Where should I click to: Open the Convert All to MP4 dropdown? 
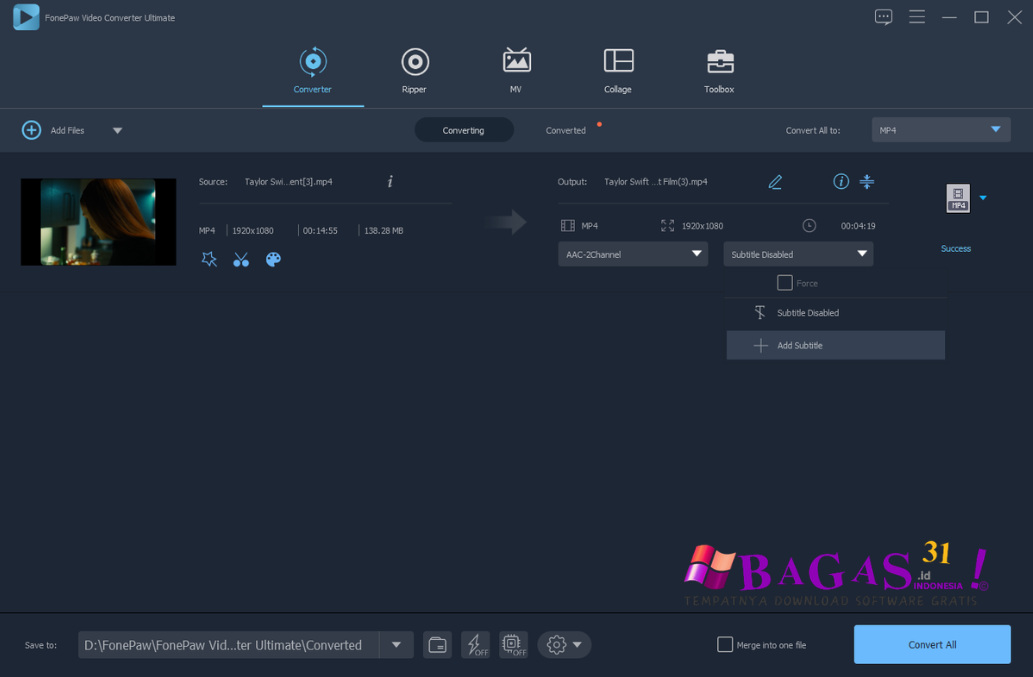coord(940,130)
